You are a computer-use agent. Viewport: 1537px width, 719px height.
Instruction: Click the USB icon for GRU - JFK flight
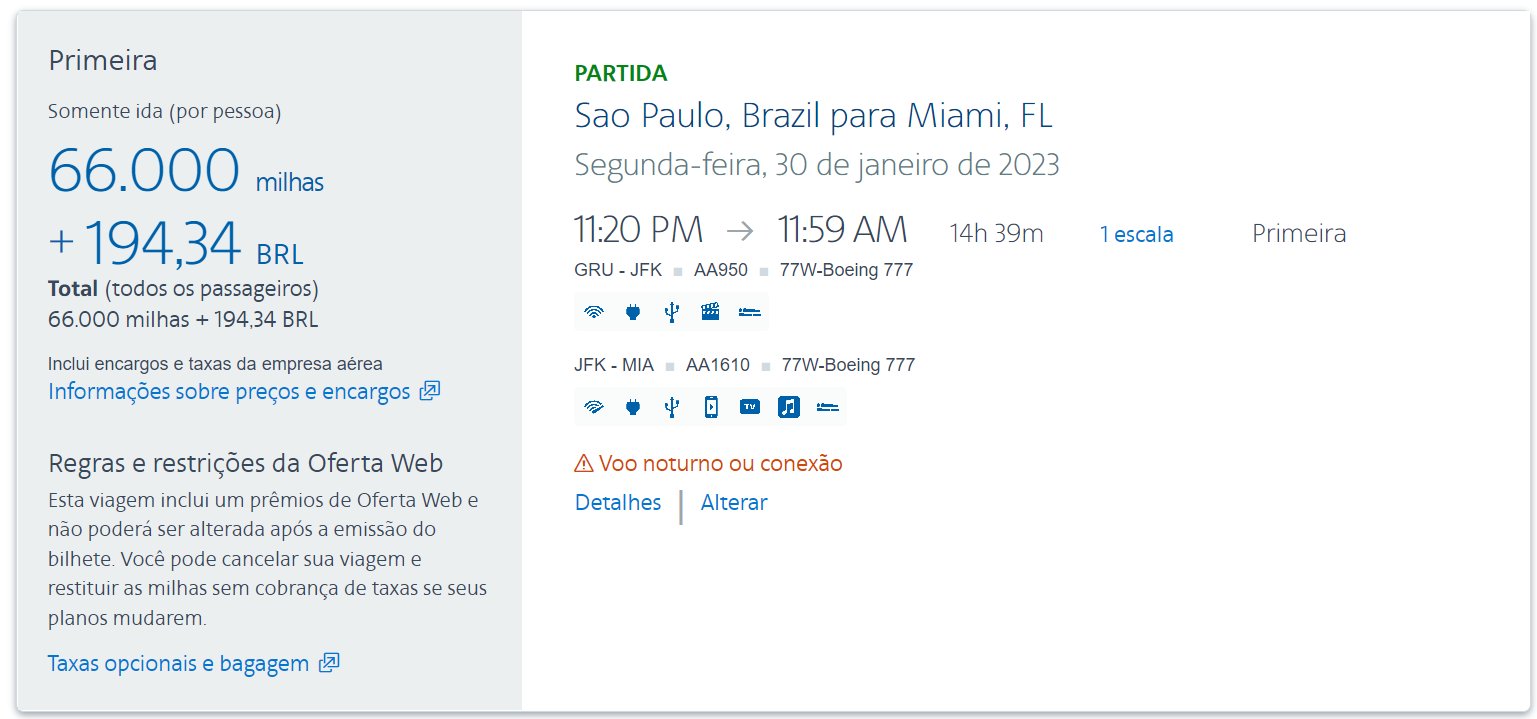[671, 312]
